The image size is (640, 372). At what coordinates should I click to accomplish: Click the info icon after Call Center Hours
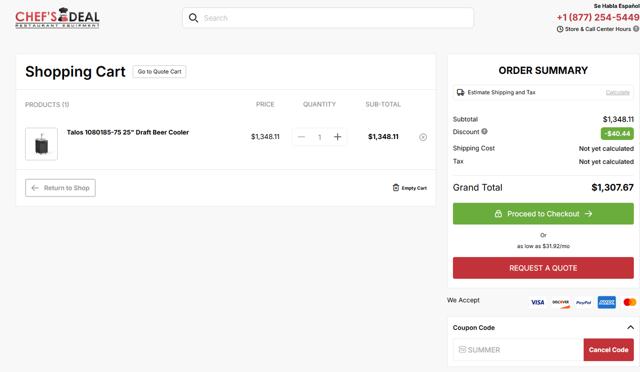636,29
